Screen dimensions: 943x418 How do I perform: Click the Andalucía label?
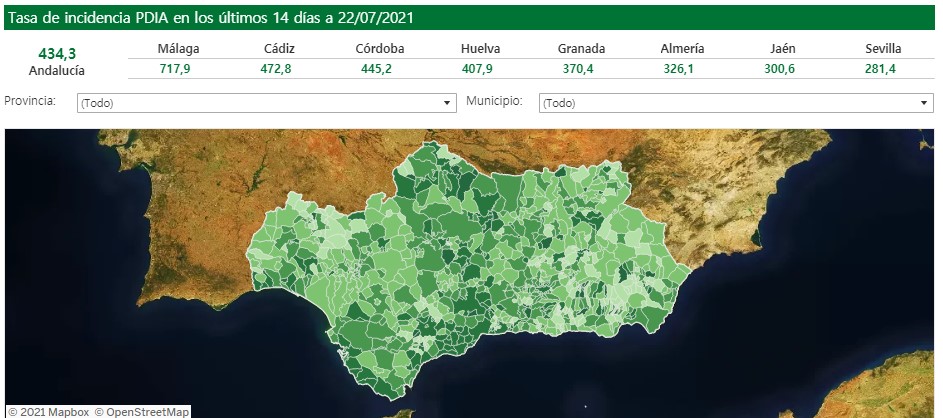(57, 71)
